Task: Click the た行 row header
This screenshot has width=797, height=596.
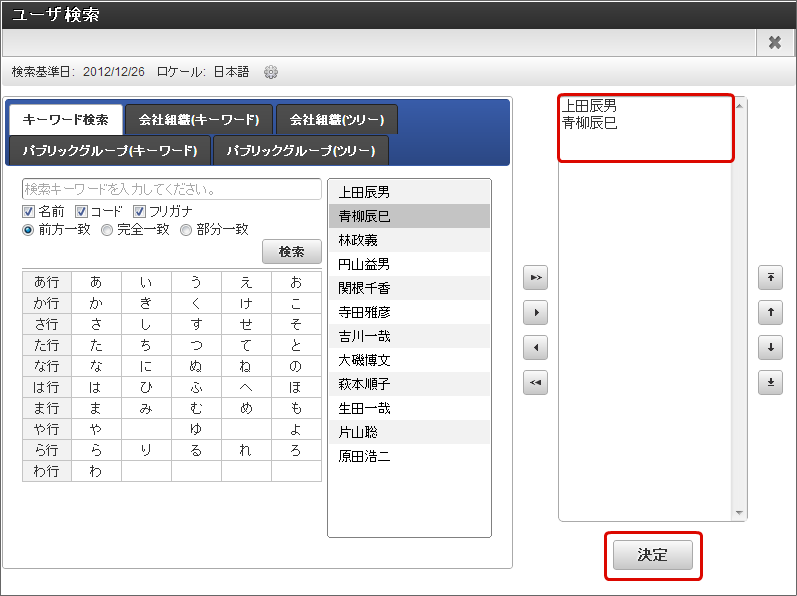Action: [46, 345]
